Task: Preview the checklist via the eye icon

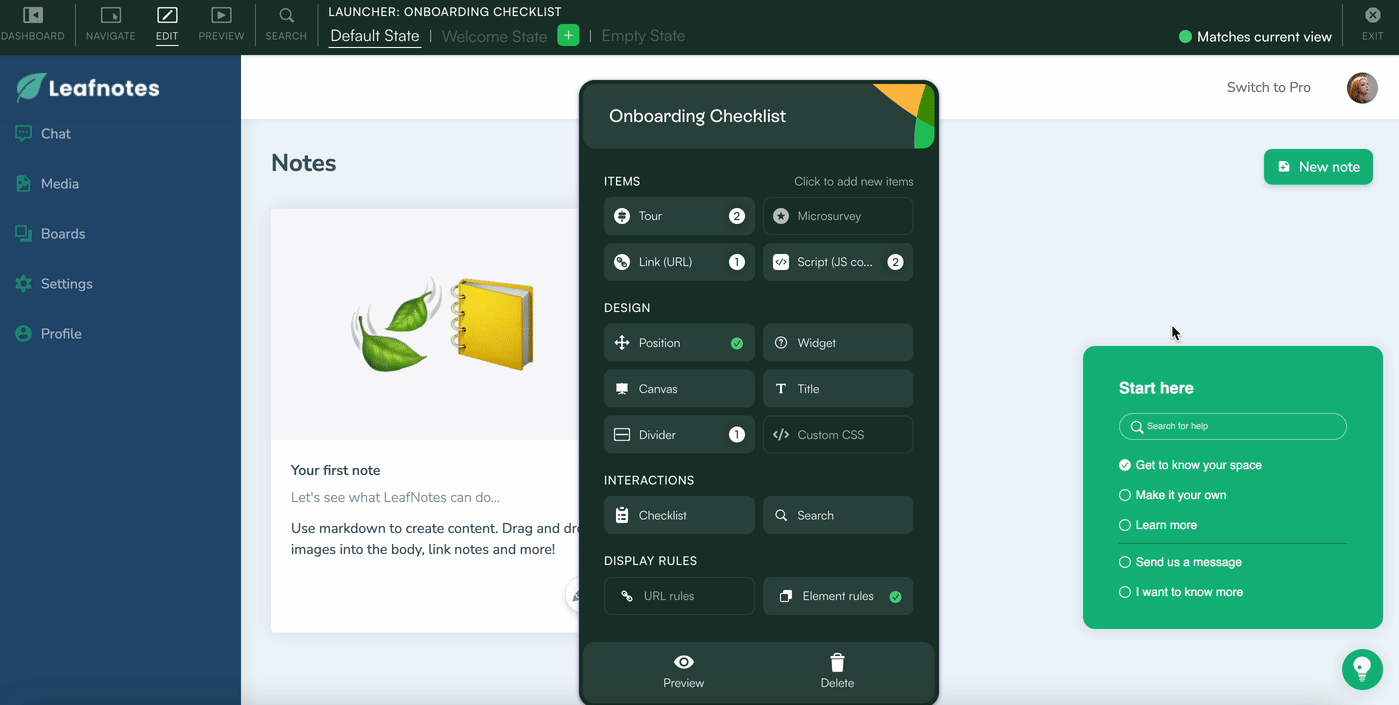Action: [683, 670]
